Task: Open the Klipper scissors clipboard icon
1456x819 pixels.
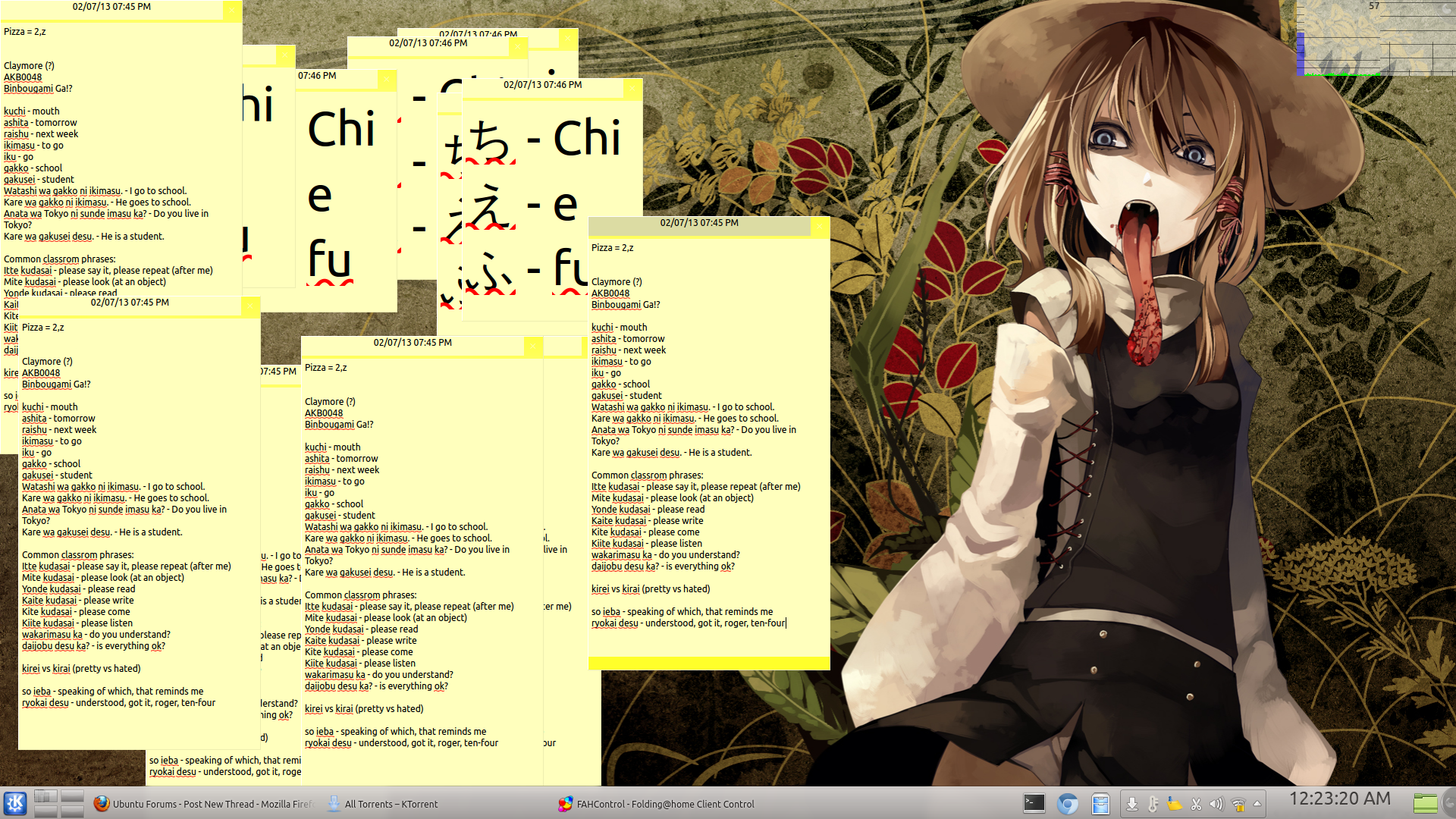Action: (1196, 804)
